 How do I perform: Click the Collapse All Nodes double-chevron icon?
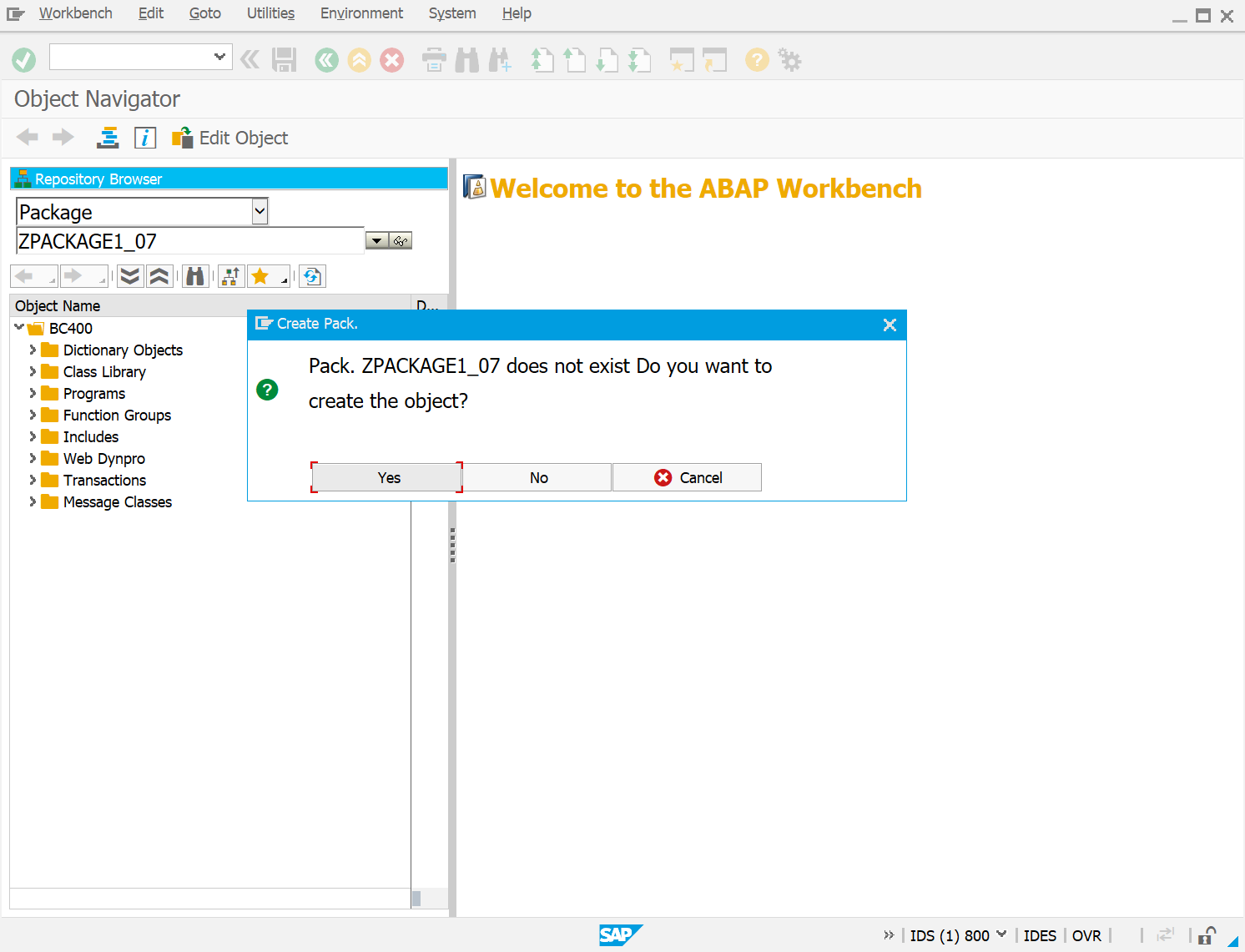159,276
